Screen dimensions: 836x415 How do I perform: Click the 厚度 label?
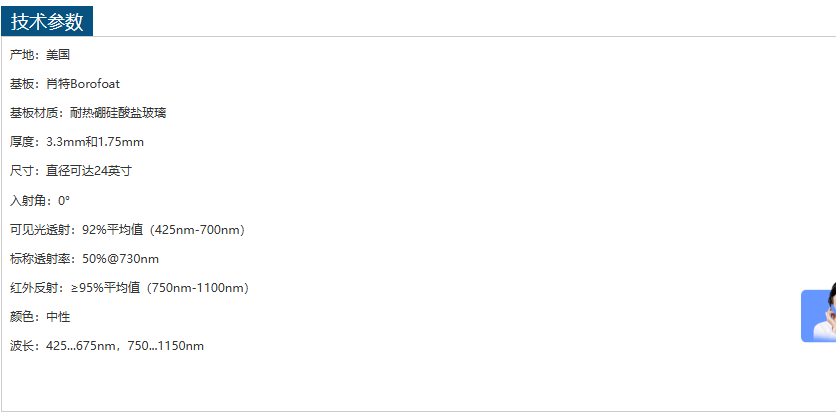point(22,142)
